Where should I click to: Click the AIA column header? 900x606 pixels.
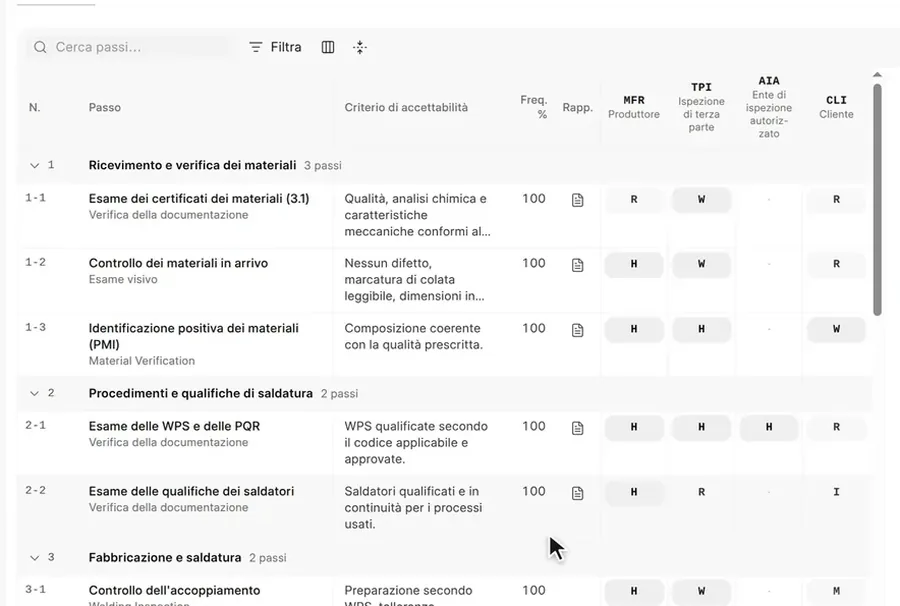pyautogui.click(x=769, y=107)
